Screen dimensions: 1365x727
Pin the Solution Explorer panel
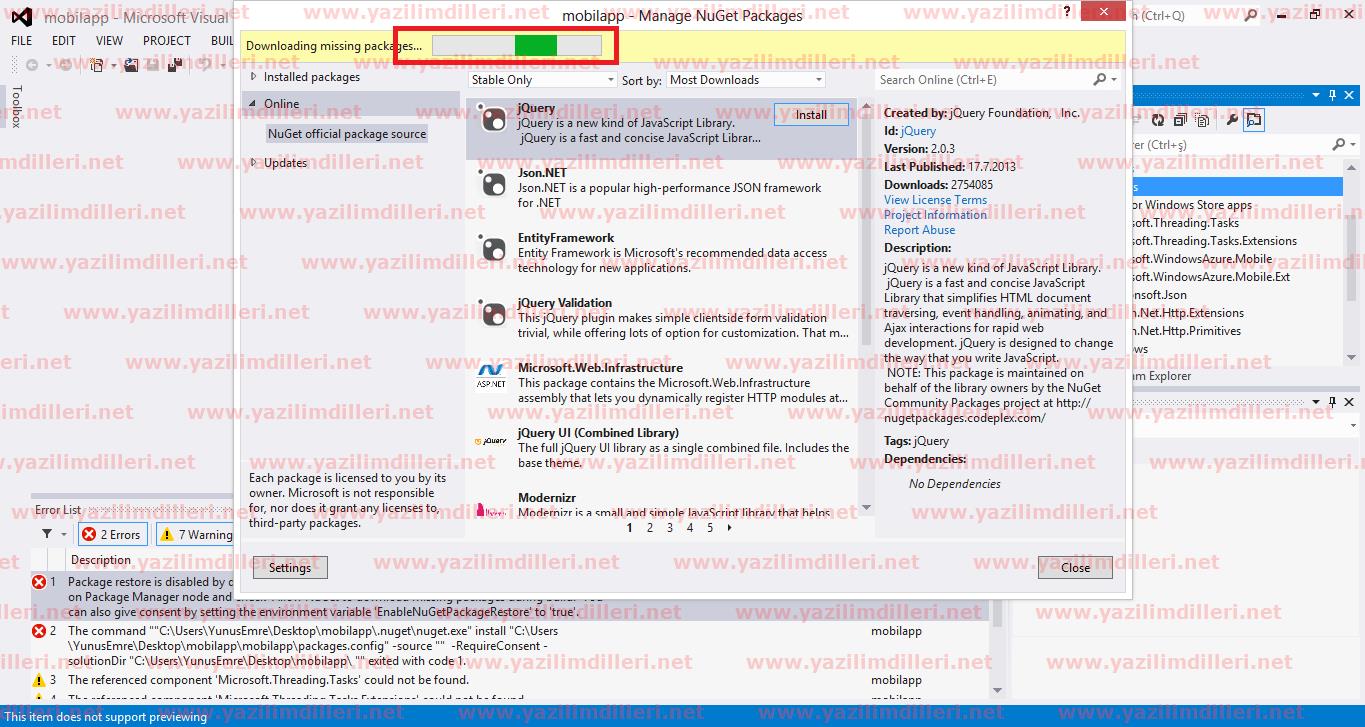(x=1333, y=96)
